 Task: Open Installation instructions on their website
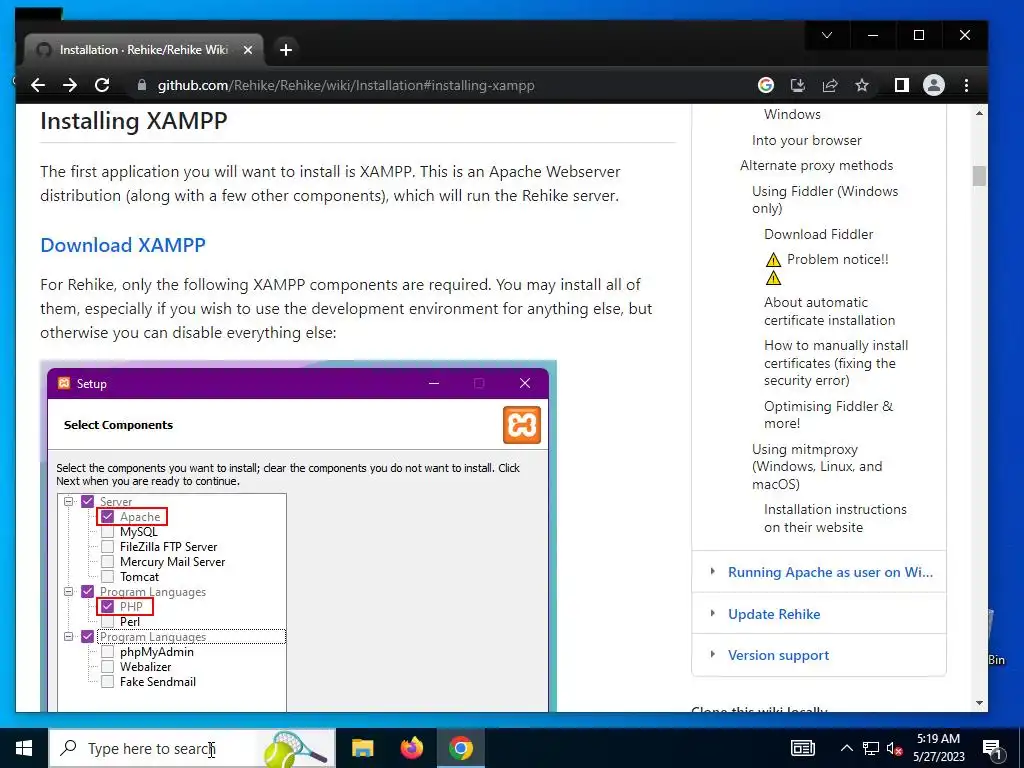tap(835, 518)
